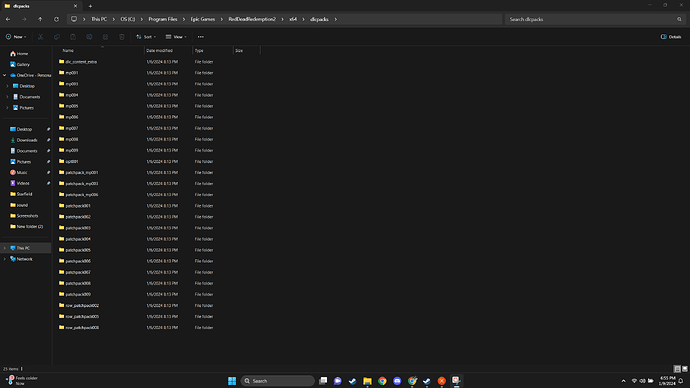Viewport: 690px width, 388px height.
Task: Toggle the Details pane
Action: click(x=671, y=37)
